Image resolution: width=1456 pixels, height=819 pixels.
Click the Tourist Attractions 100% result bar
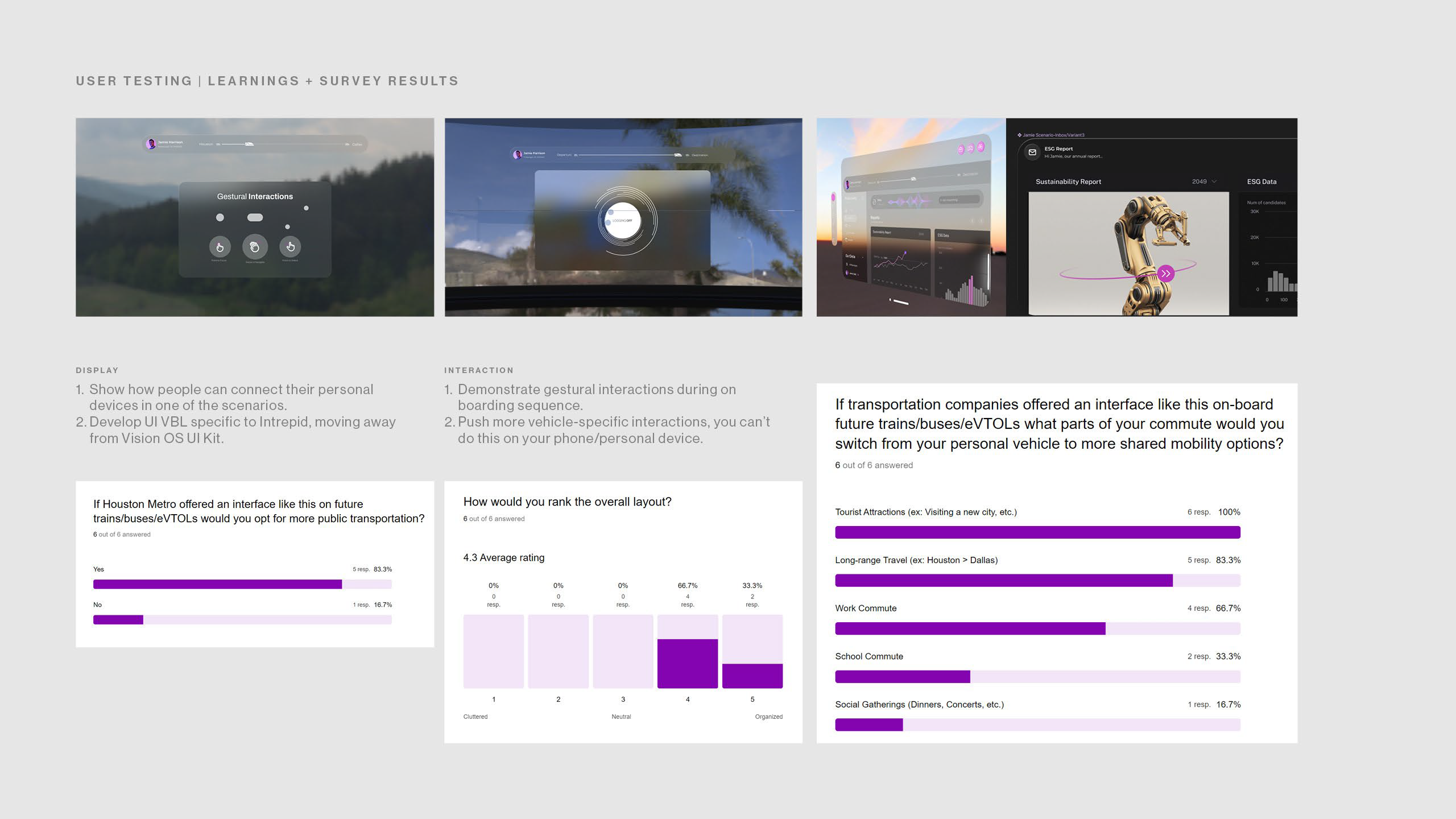[x=1037, y=532]
